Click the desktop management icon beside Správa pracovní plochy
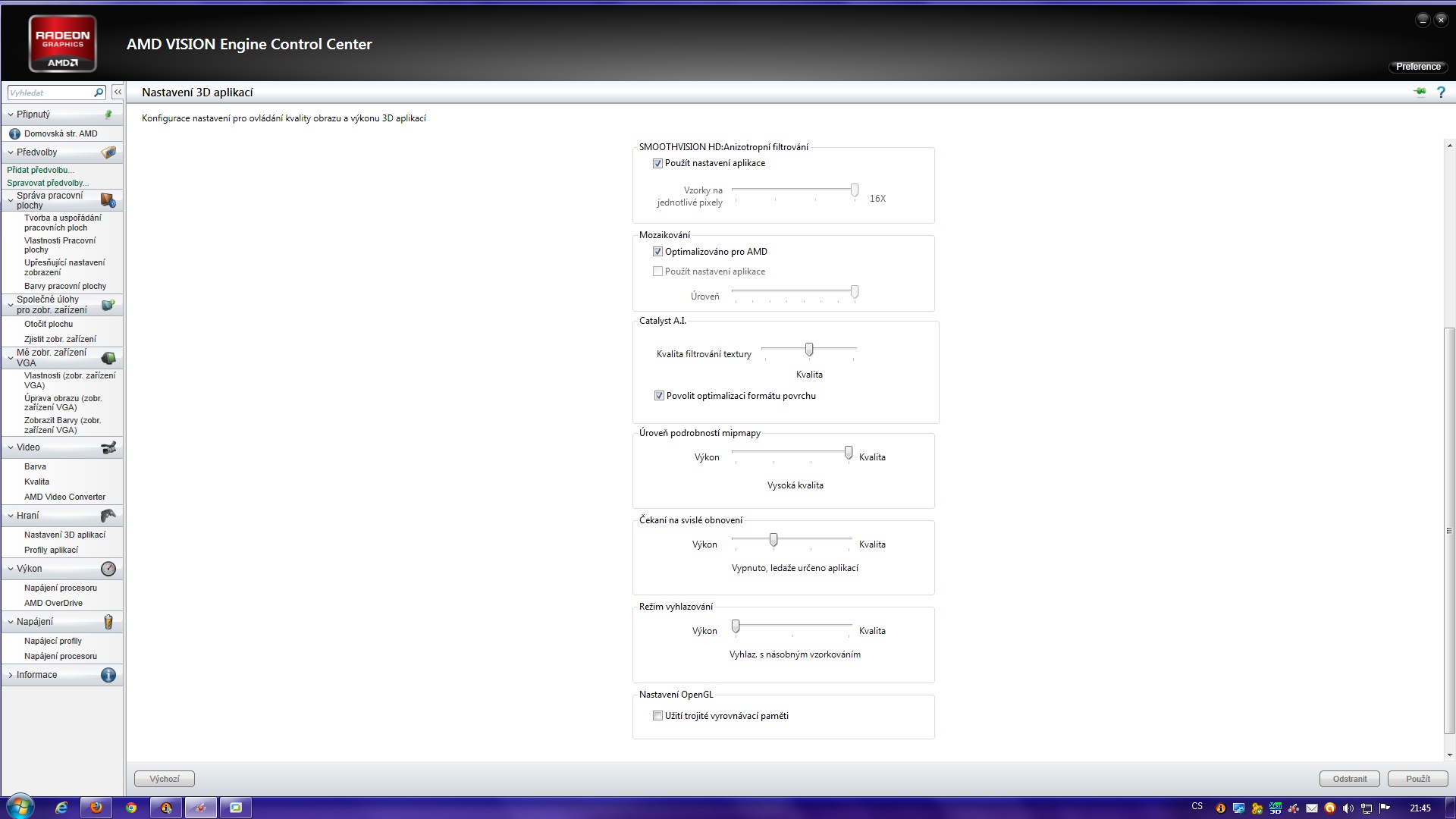Screen dimensions: 1456x819 108,200
